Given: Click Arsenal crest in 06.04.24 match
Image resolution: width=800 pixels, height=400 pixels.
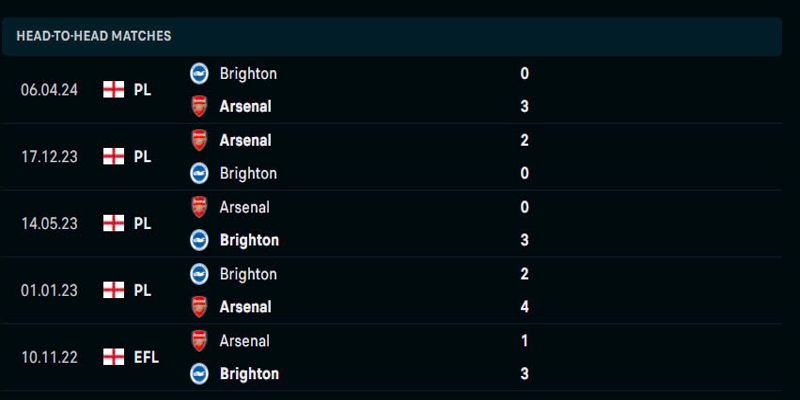Looking at the screenshot, I should coord(199,107).
